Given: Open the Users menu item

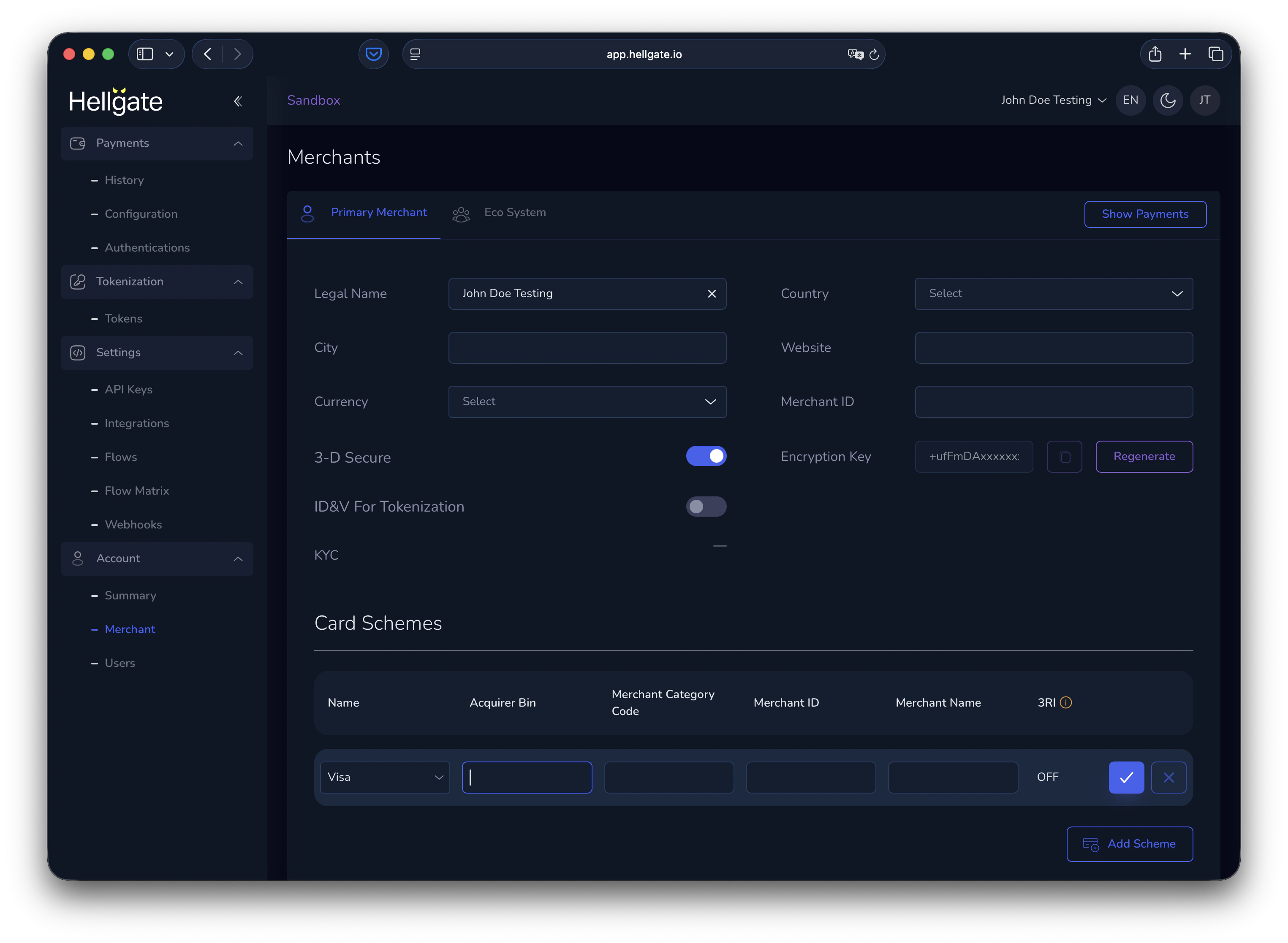Looking at the screenshot, I should pyautogui.click(x=120, y=663).
